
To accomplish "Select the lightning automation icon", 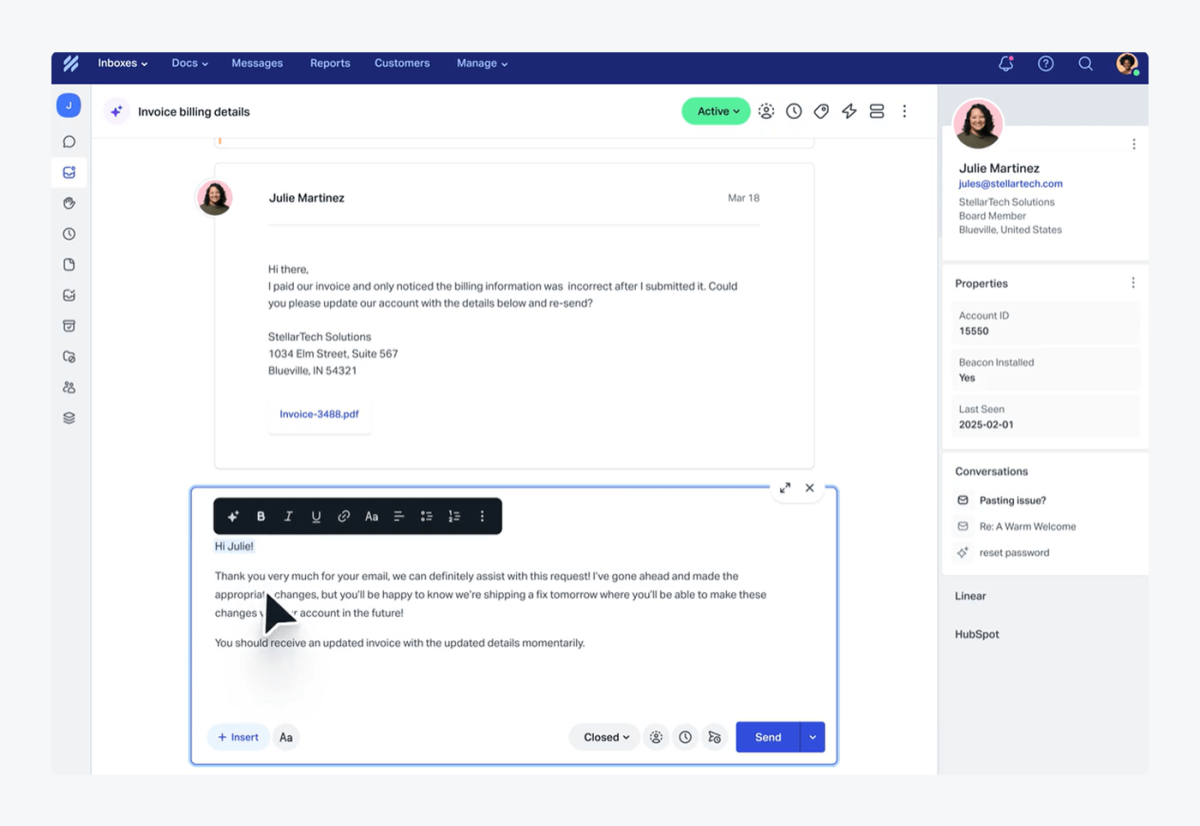I will click(x=849, y=111).
